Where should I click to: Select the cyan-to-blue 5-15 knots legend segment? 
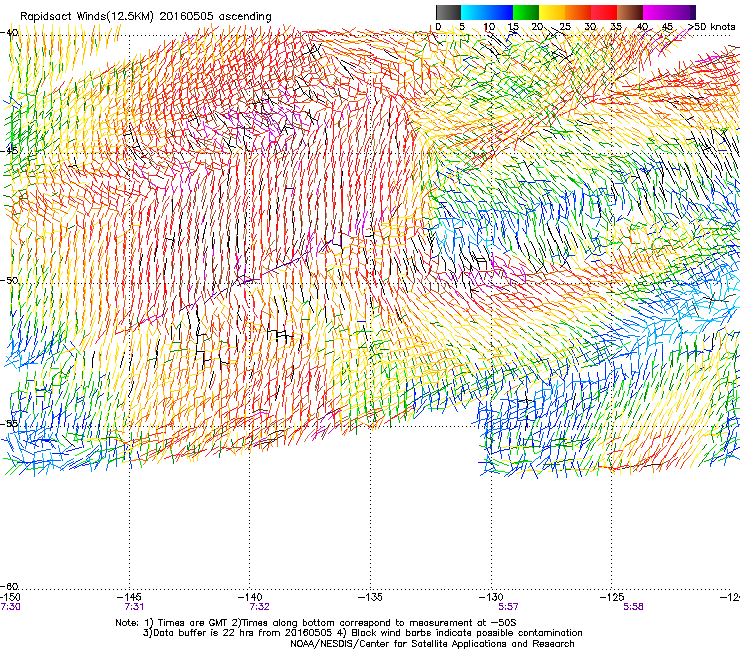[x=487, y=12]
